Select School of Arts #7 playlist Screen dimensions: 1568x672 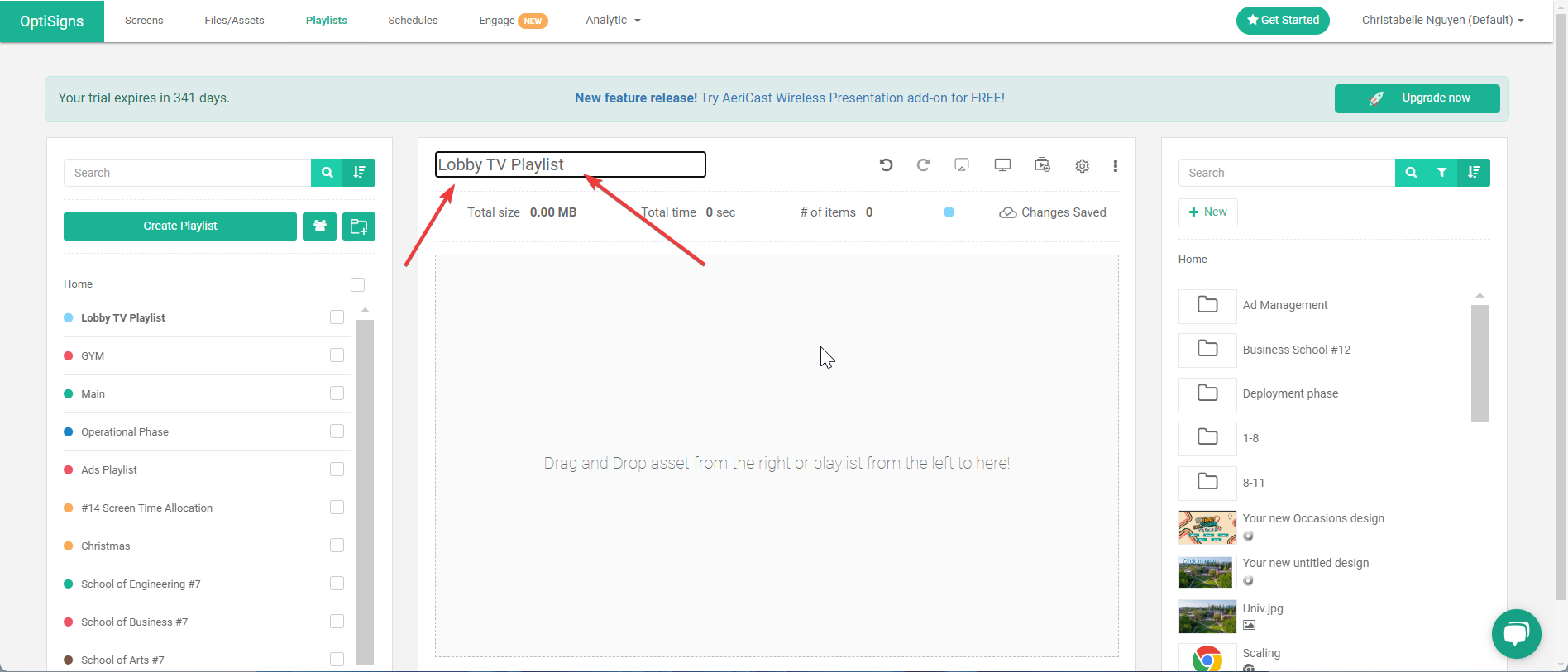[x=122, y=660]
